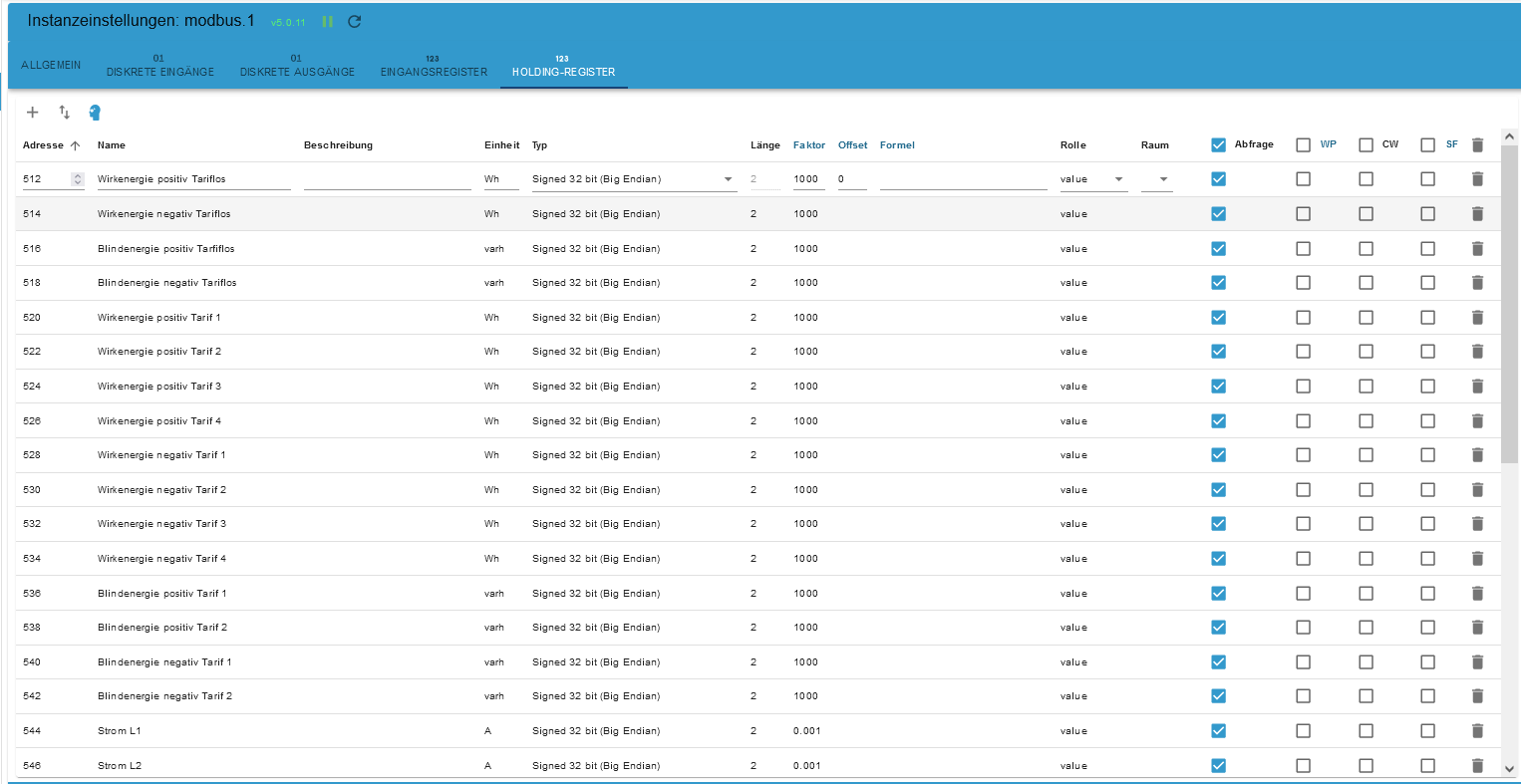Delete row 530 Wirkenergie negativ Tarif 2
Screen dimensions: 1521x784
tap(1477, 490)
